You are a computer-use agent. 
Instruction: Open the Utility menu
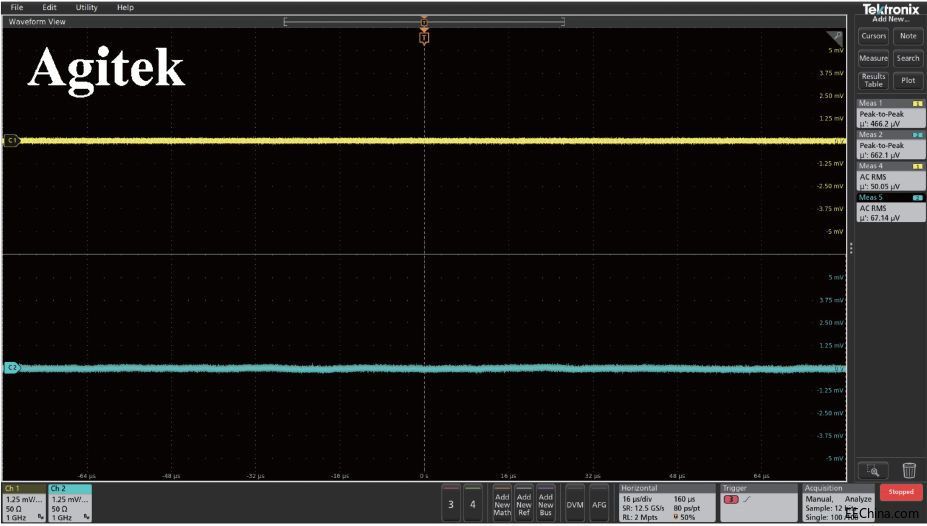[86, 7]
